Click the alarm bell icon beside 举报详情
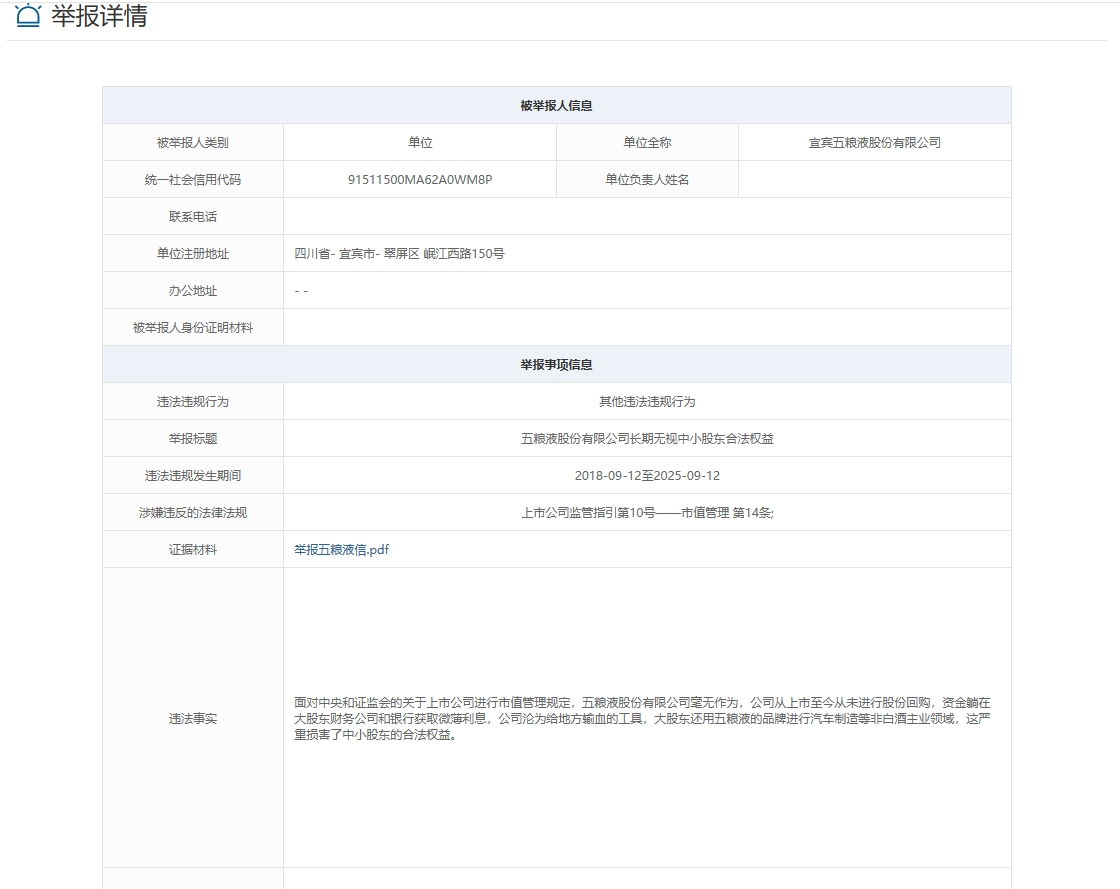The width and height of the screenshot is (1120, 889). coord(29,15)
